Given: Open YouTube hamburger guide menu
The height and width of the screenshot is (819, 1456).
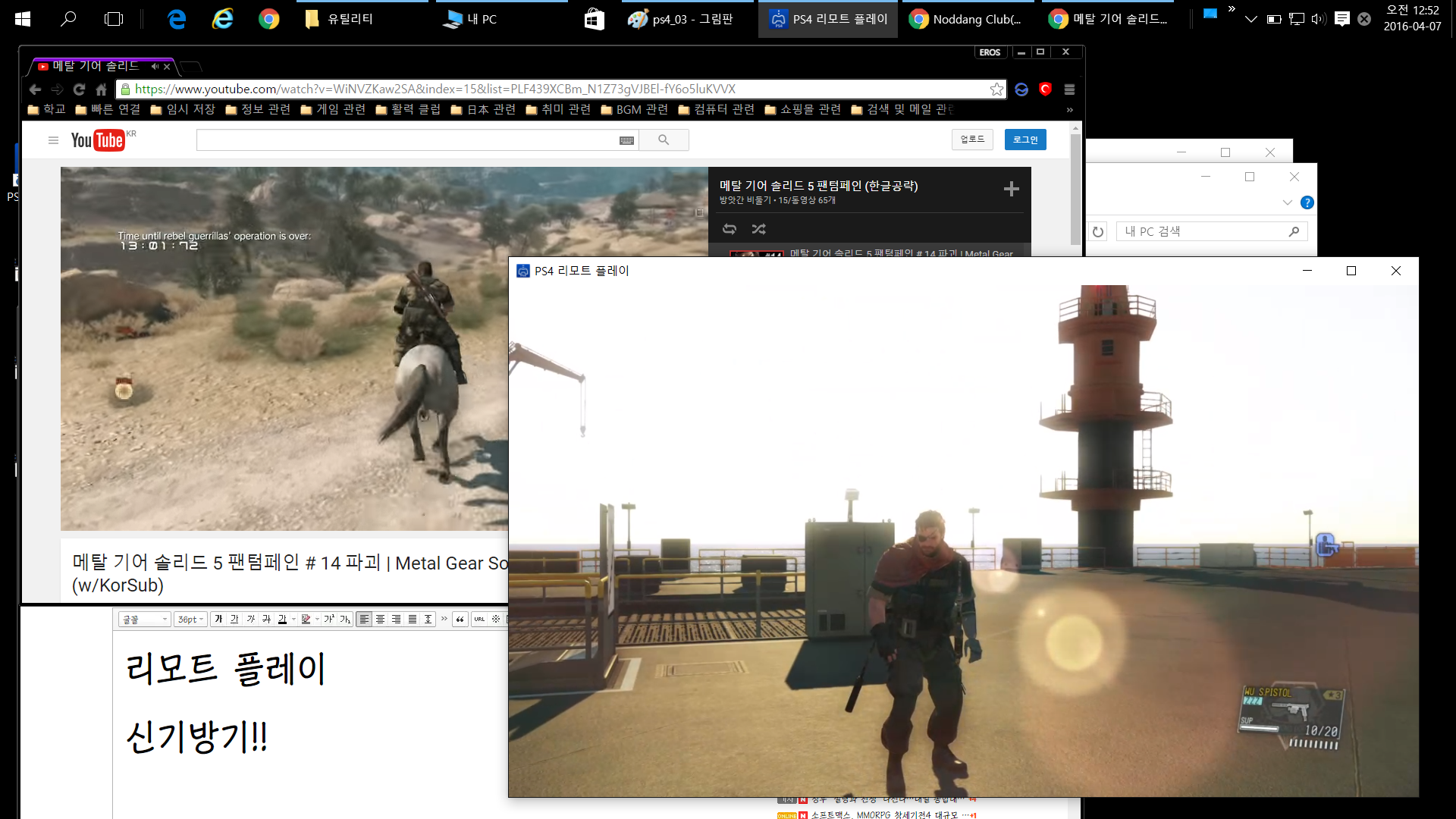Looking at the screenshot, I should pos(53,140).
